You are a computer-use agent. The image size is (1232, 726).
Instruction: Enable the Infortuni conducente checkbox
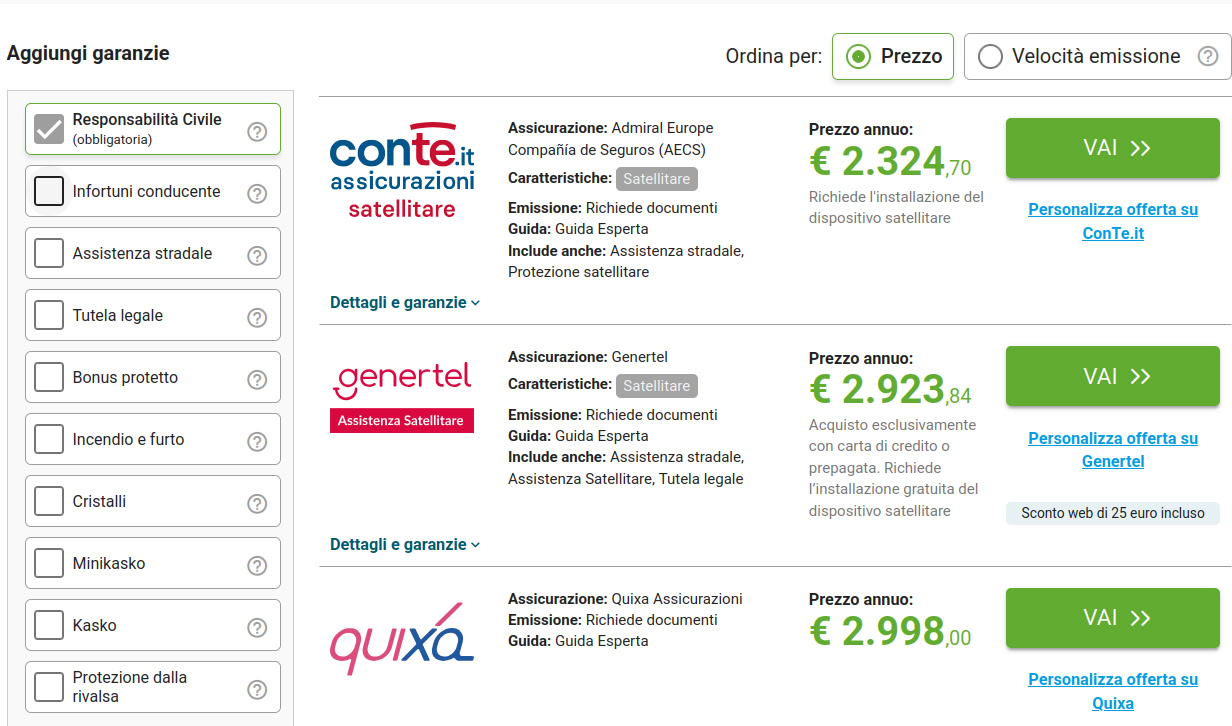(49, 191)
